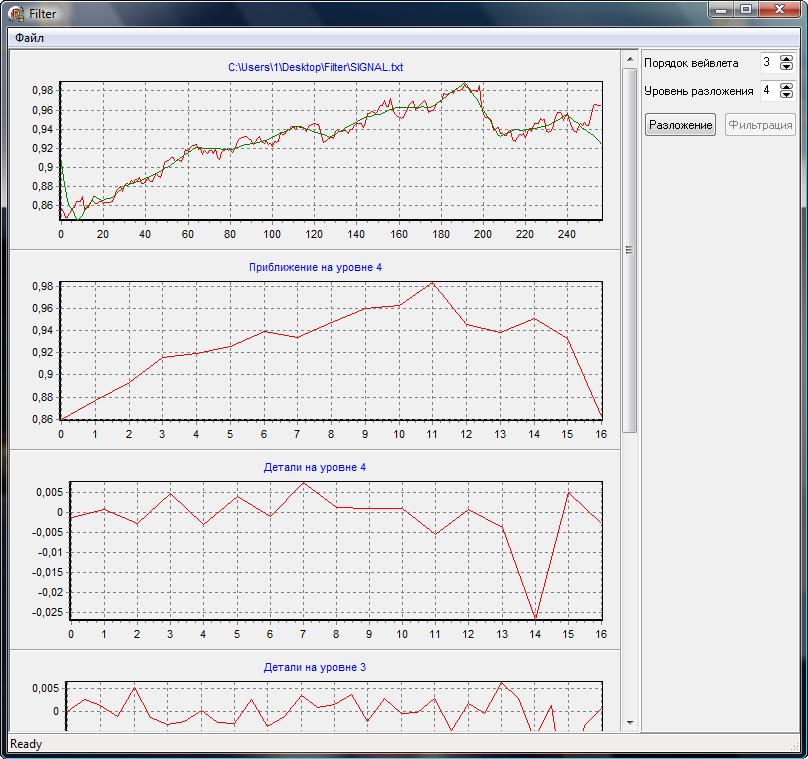
Task: Maximize the Filter window
Action: [745, 9]
